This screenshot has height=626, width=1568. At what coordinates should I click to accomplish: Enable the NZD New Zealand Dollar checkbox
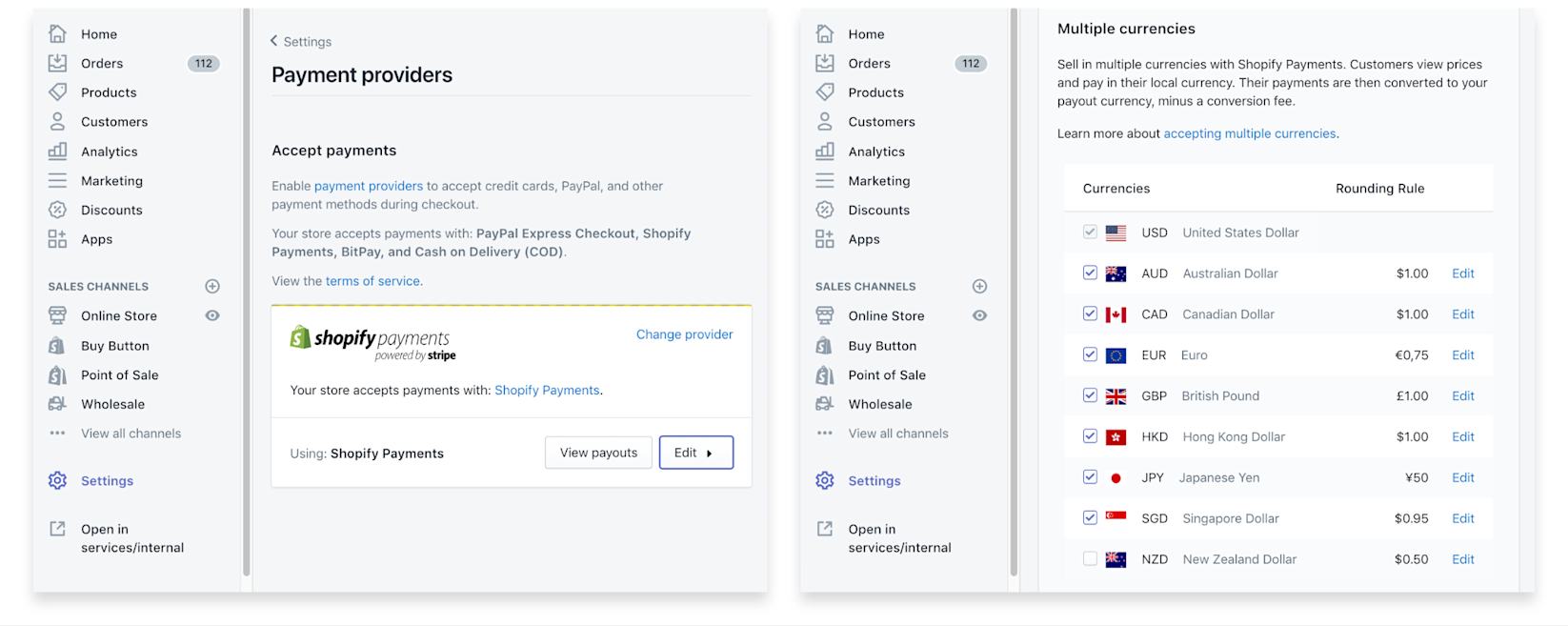(1090, 559)
